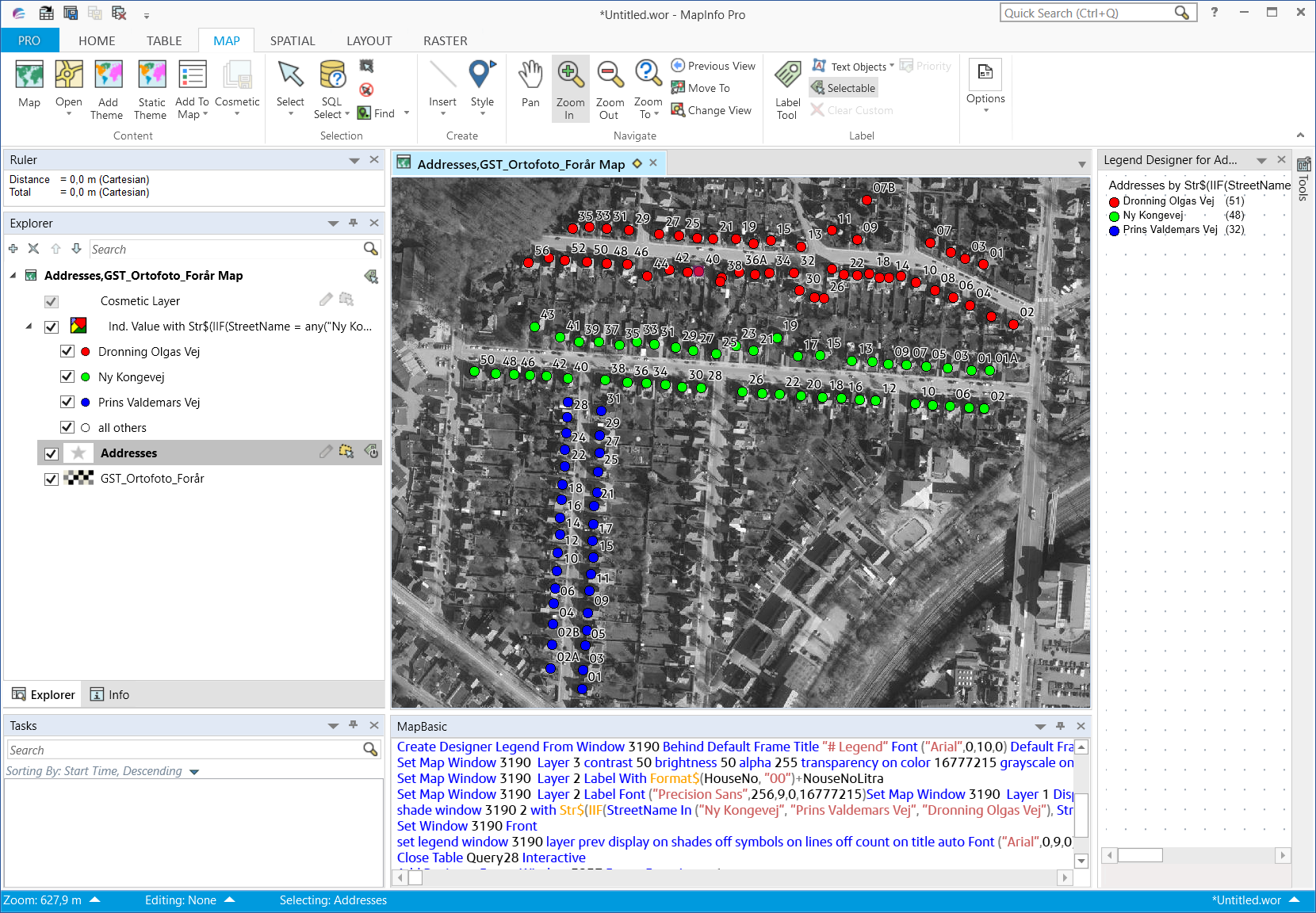Hide the Prins Valdemars Vej theme layer
This screenshot has width=1316, height=913.
[x=67, y=402]
